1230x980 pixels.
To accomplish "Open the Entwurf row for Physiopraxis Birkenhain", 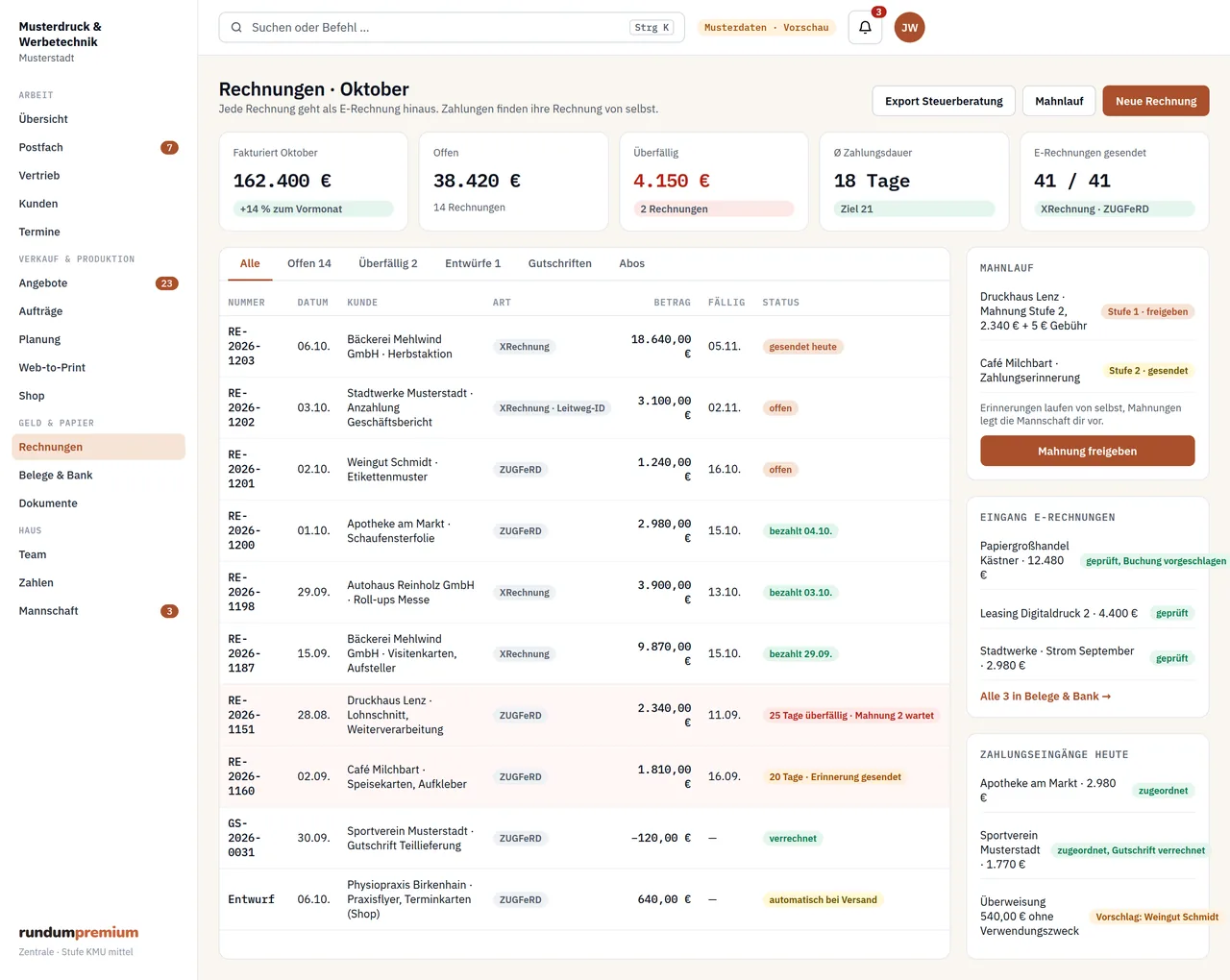I will pyautogui.click(x=584, y=900).
